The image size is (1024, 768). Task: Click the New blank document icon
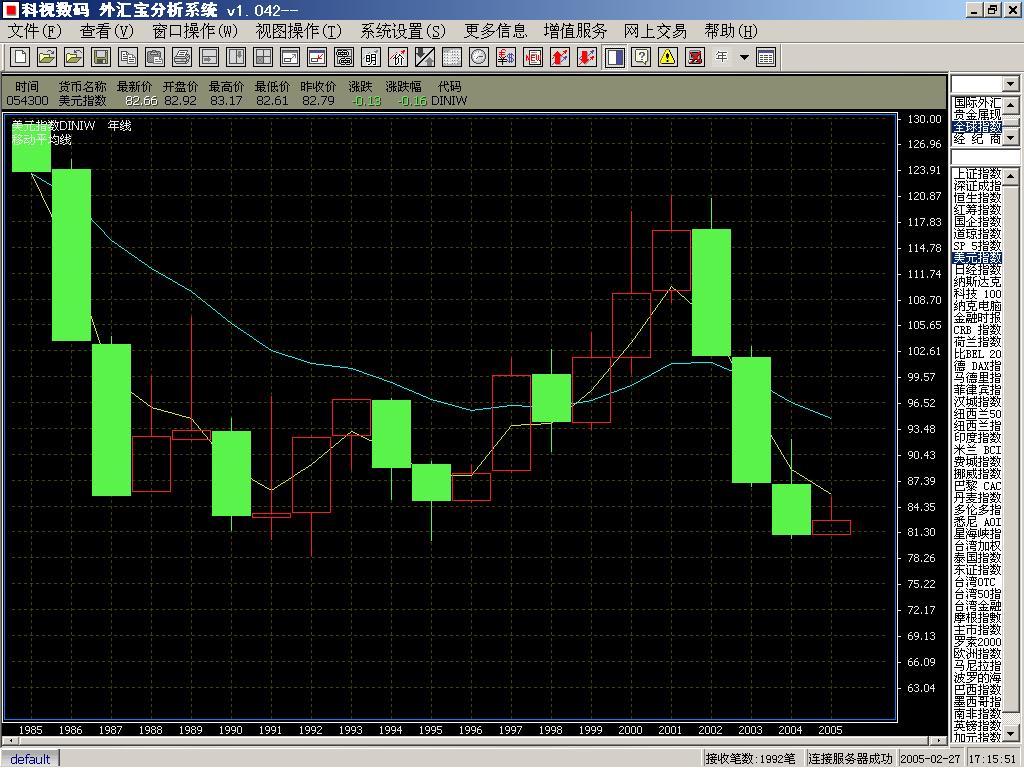click(20, 57)
